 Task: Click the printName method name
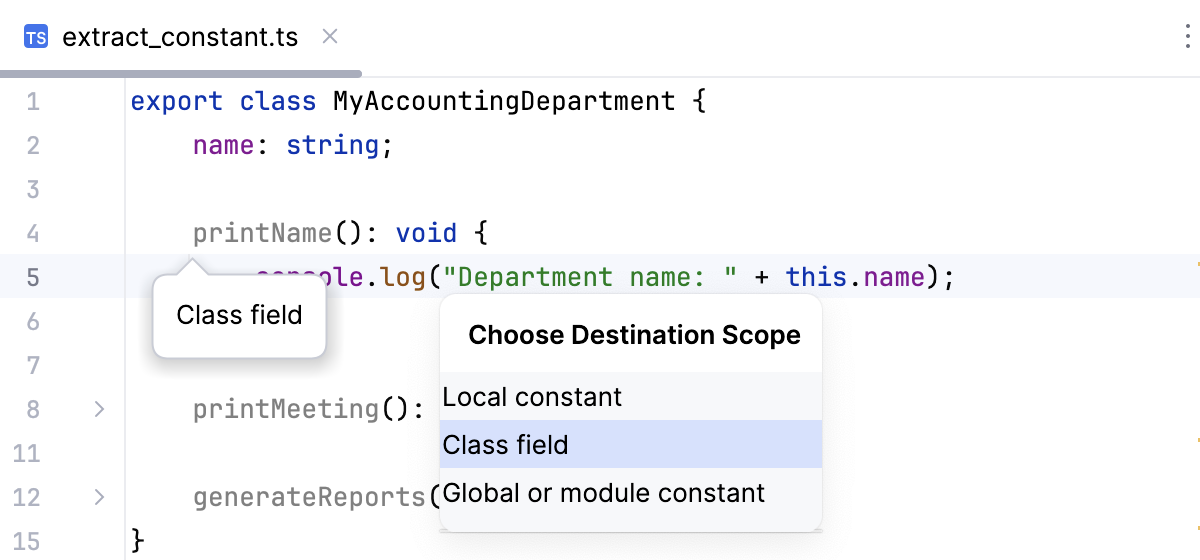click(262, 233)
